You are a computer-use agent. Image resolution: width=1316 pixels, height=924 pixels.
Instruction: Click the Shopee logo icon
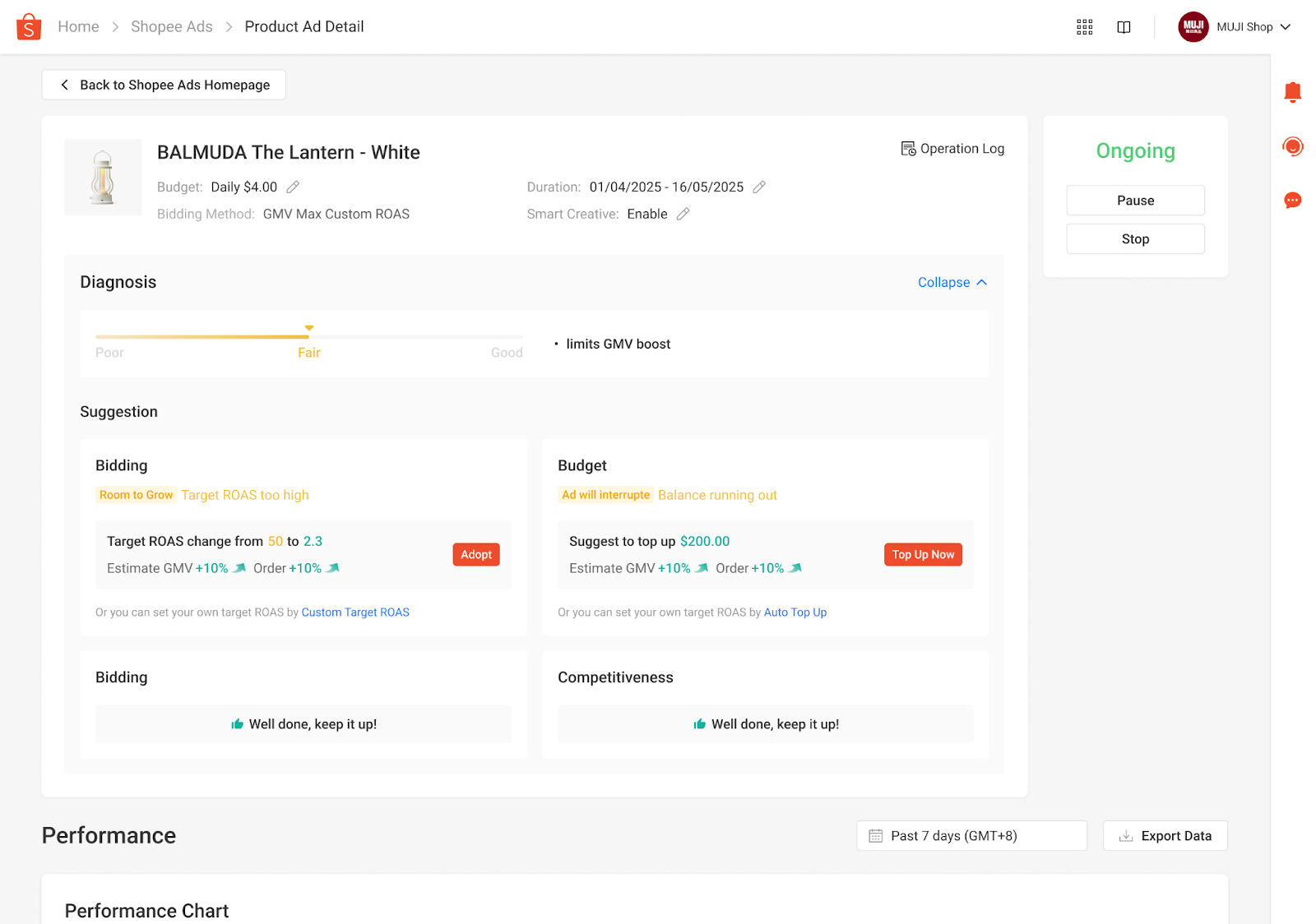(29, 26)
